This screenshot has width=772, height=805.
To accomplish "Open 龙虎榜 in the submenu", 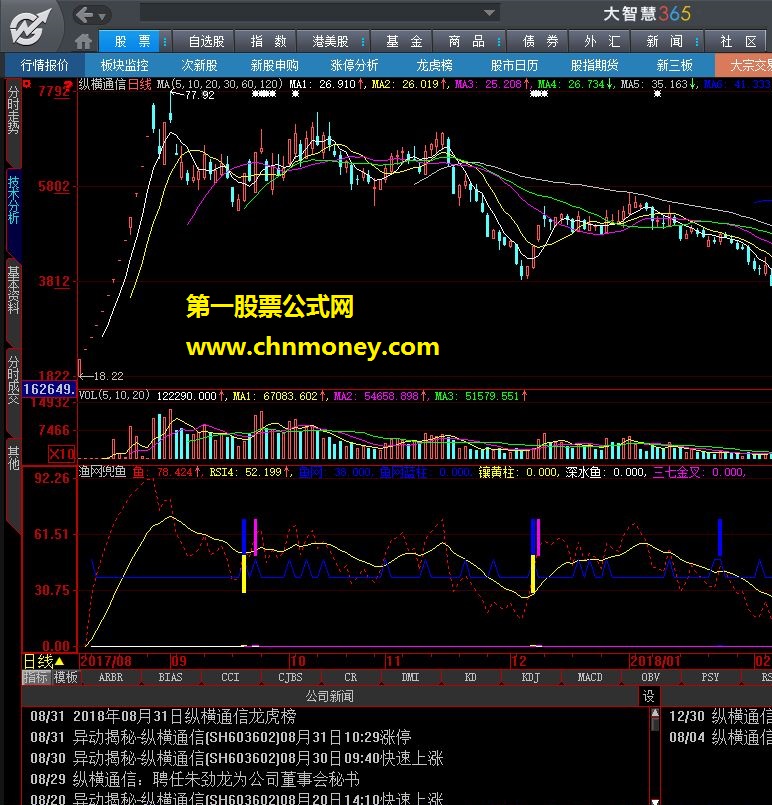I will pyautogui.click(x=434, y=65).
